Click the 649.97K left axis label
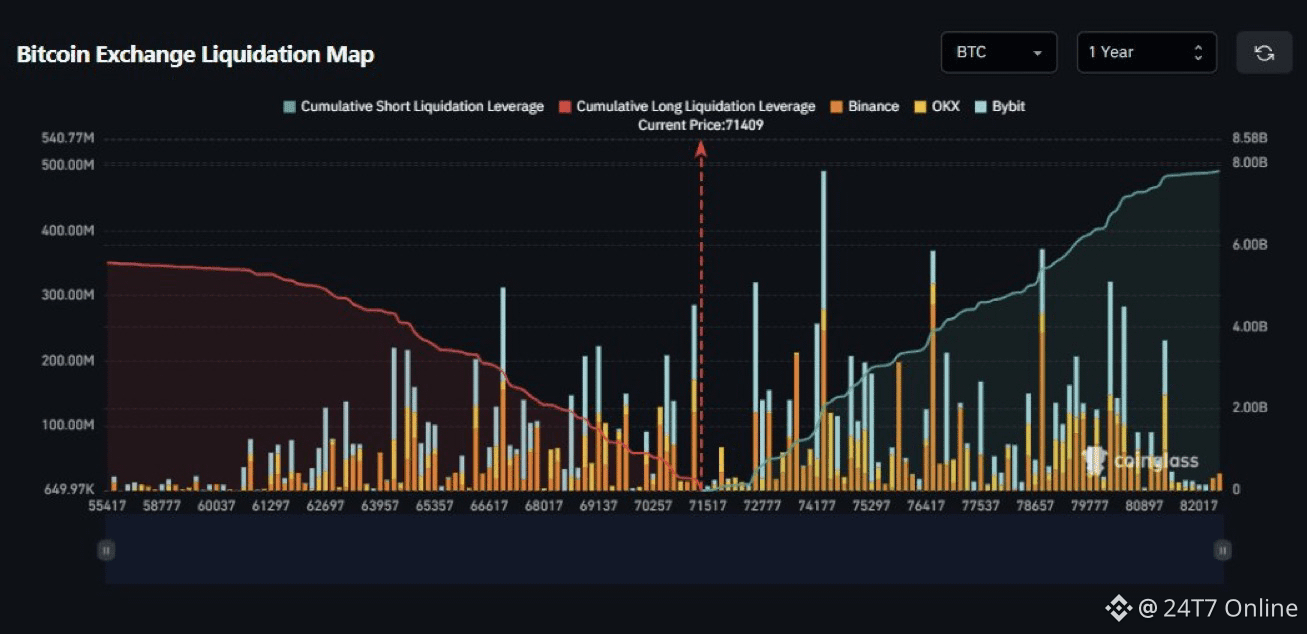 pyautogui.click(x=68, y=490)
